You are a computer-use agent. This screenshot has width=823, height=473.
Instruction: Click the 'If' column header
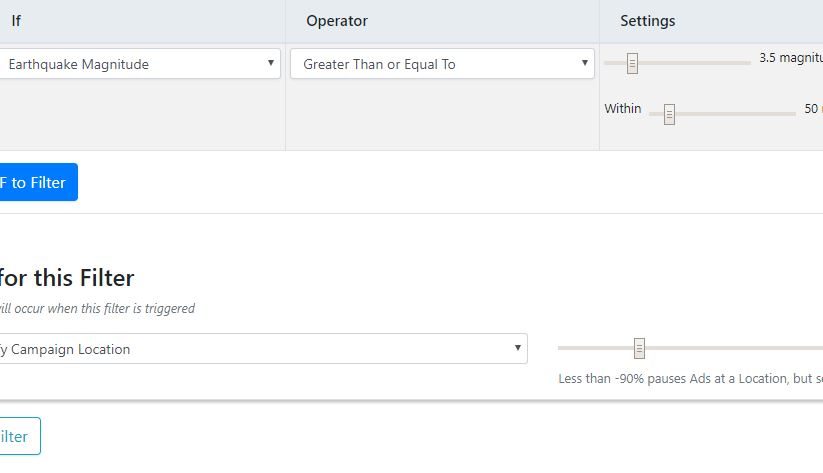point(16,21)
